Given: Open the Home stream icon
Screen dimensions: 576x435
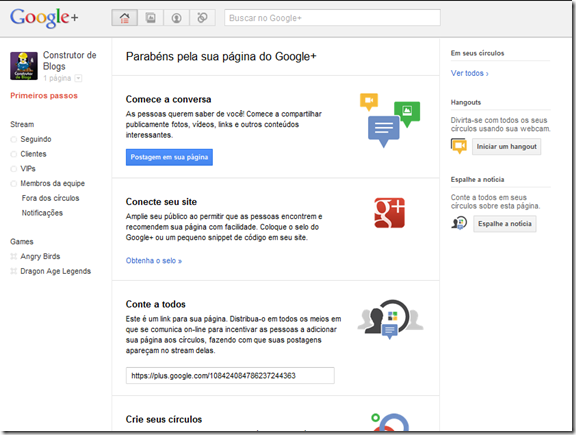Looking at the screenshot, I should click(x=125, y=18).
